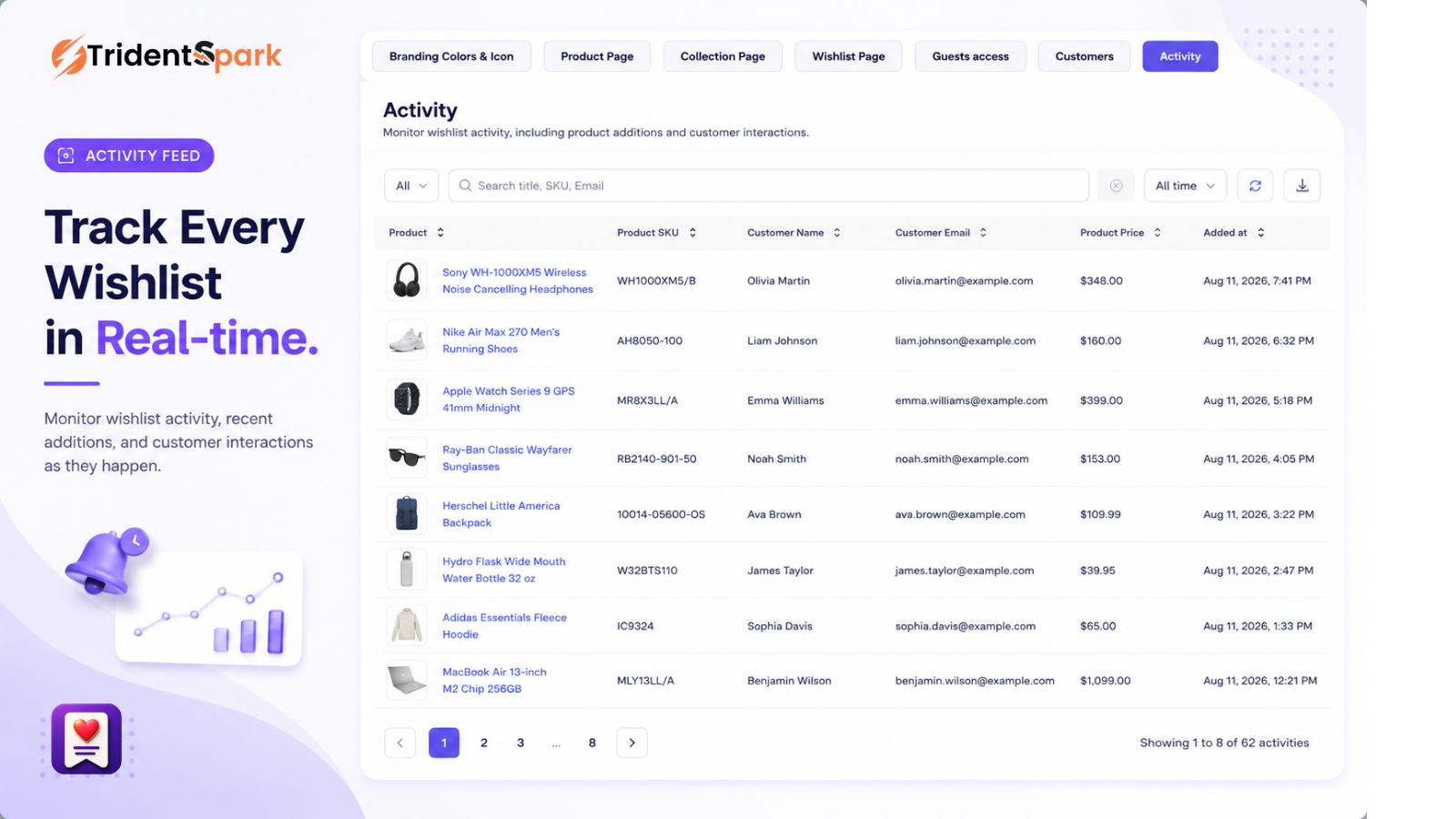Click the search magnifier icon
The height and width of the screenshot is (819, 1456).
(x=465, y=186)
